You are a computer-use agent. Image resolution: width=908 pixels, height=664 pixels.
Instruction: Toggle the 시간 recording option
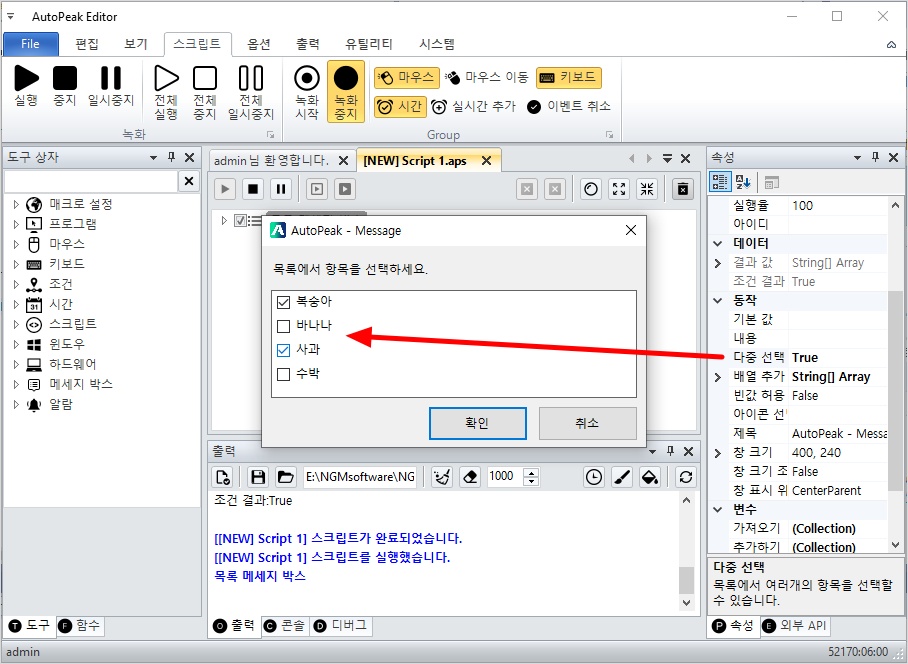[400, 107]
